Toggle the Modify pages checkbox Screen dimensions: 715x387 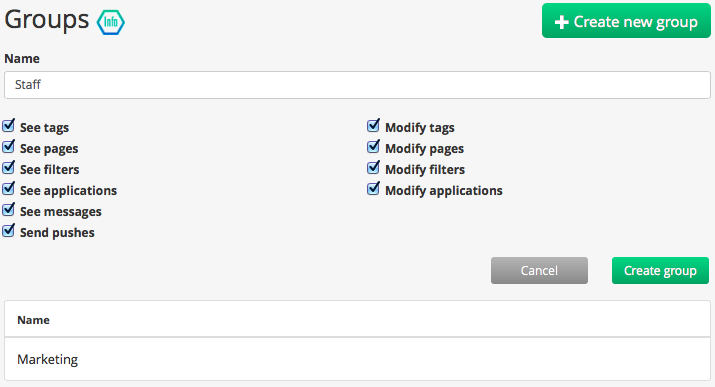coord(373,147)
